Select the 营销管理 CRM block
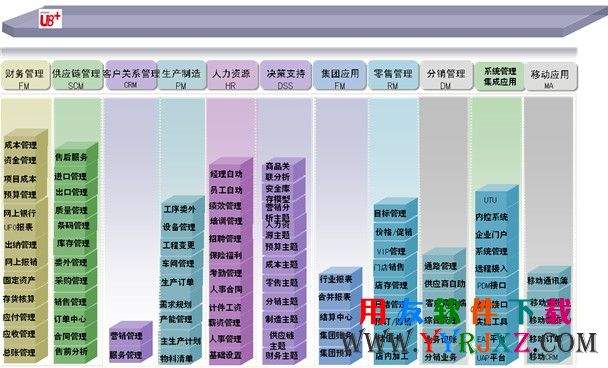 point(126,336)
